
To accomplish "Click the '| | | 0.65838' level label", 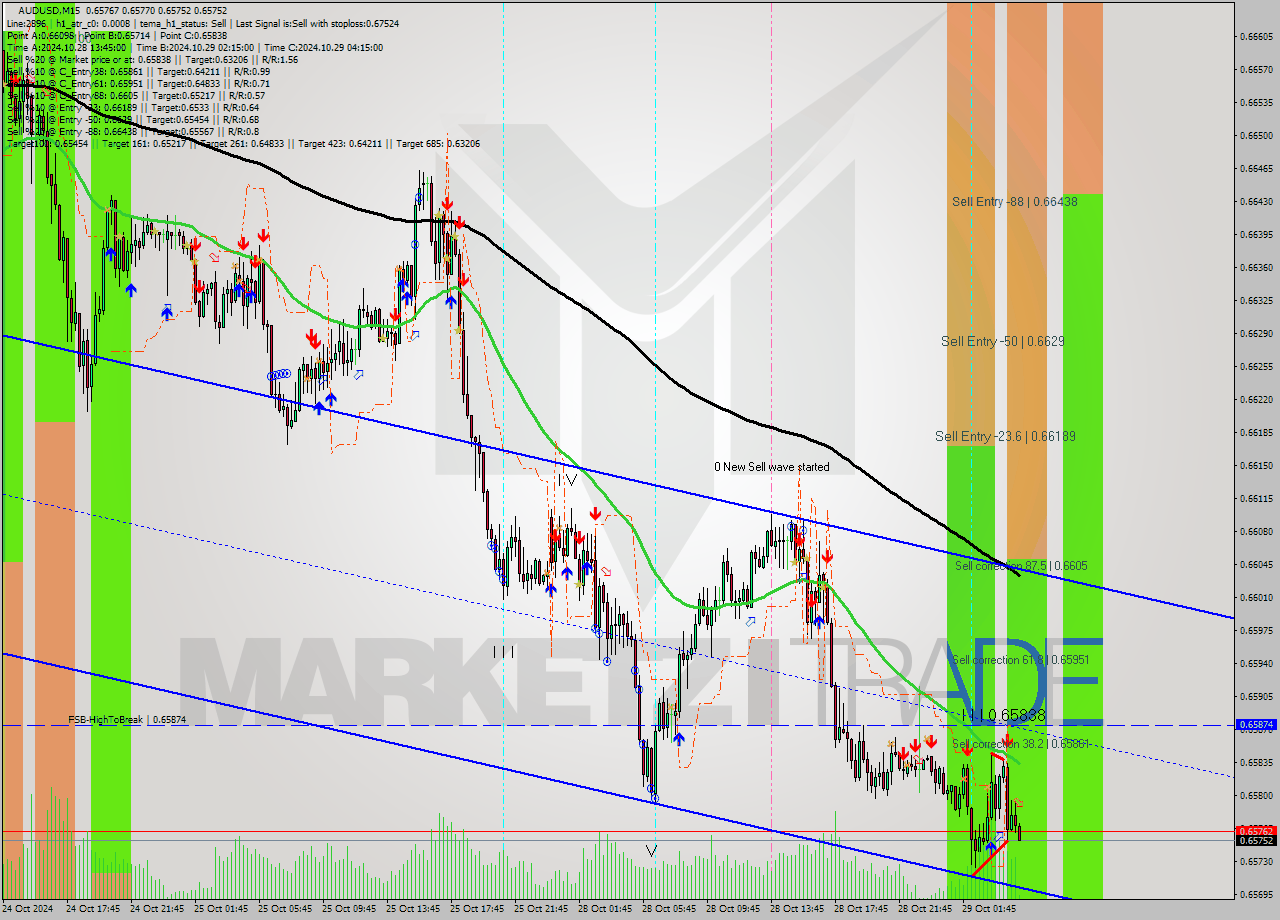I will pos(1002,715).
